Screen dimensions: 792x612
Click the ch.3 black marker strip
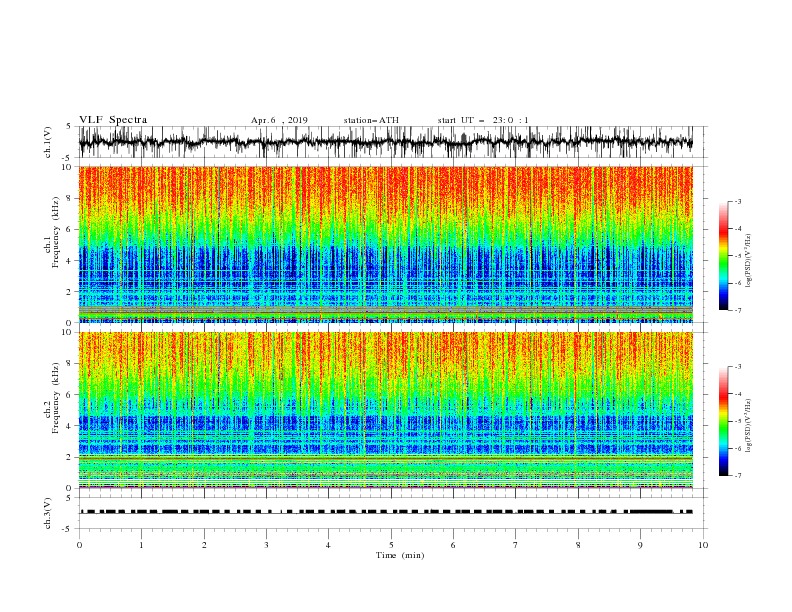click(386, 512)
